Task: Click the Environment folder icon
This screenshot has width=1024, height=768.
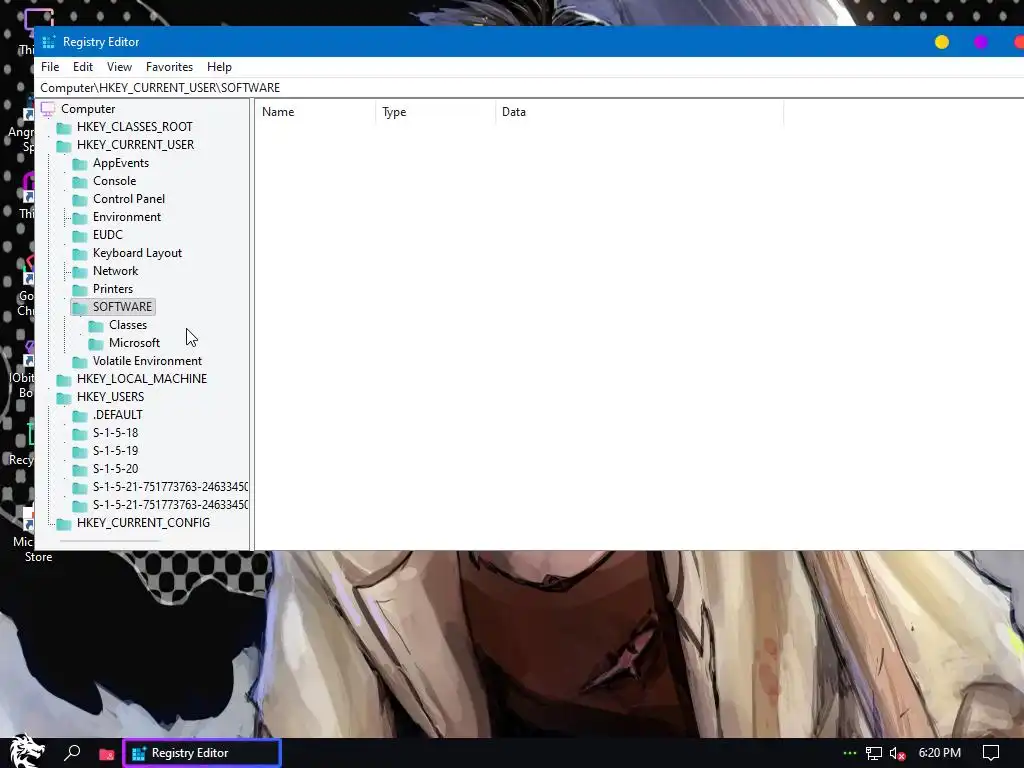Action: (80, 217)
